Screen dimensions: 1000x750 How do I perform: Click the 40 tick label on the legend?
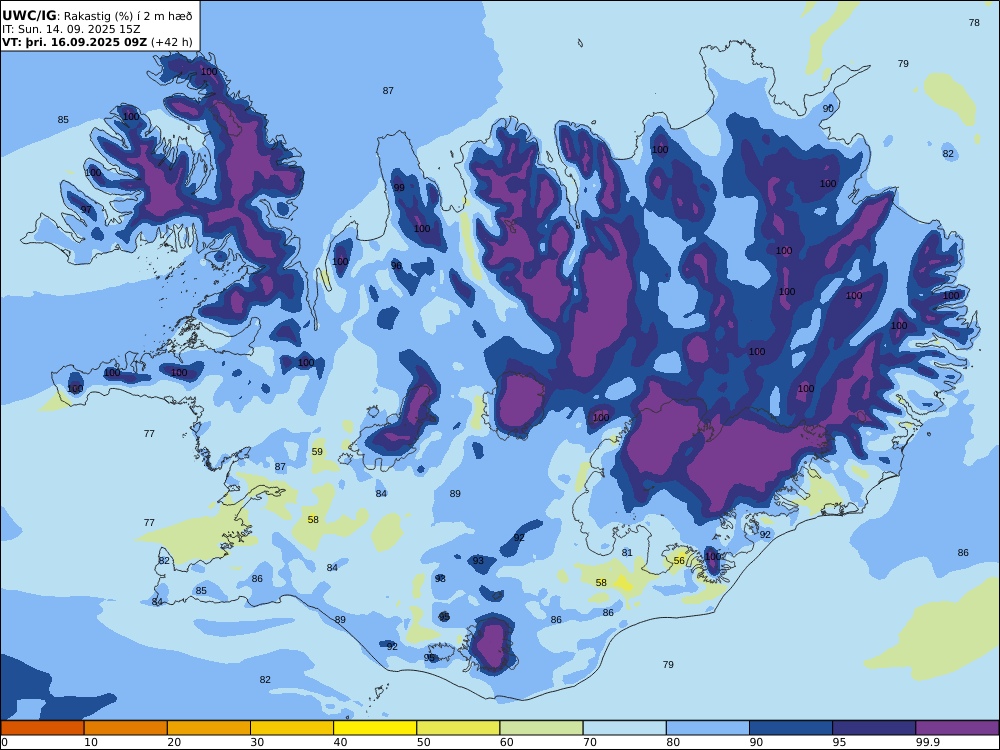tap(341, 742)
